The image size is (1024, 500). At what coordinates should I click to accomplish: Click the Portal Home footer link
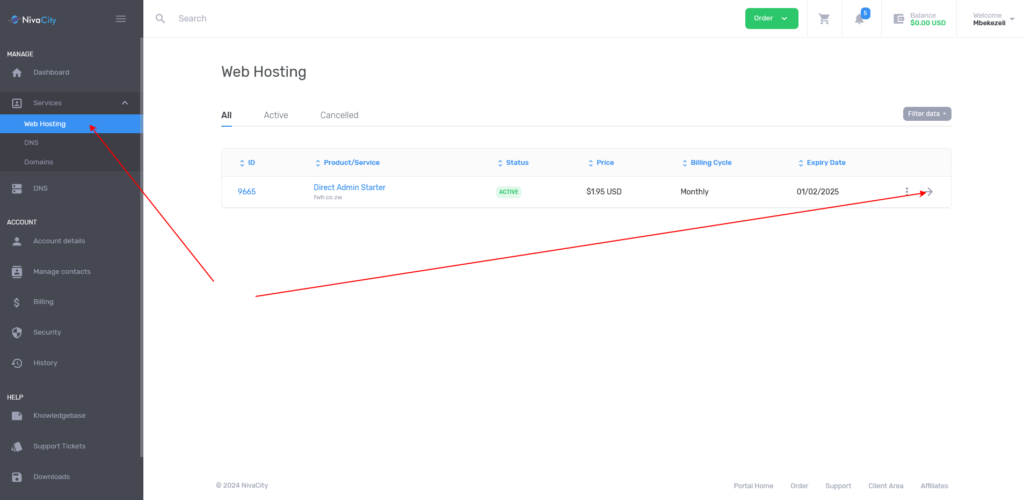[753, 486]
